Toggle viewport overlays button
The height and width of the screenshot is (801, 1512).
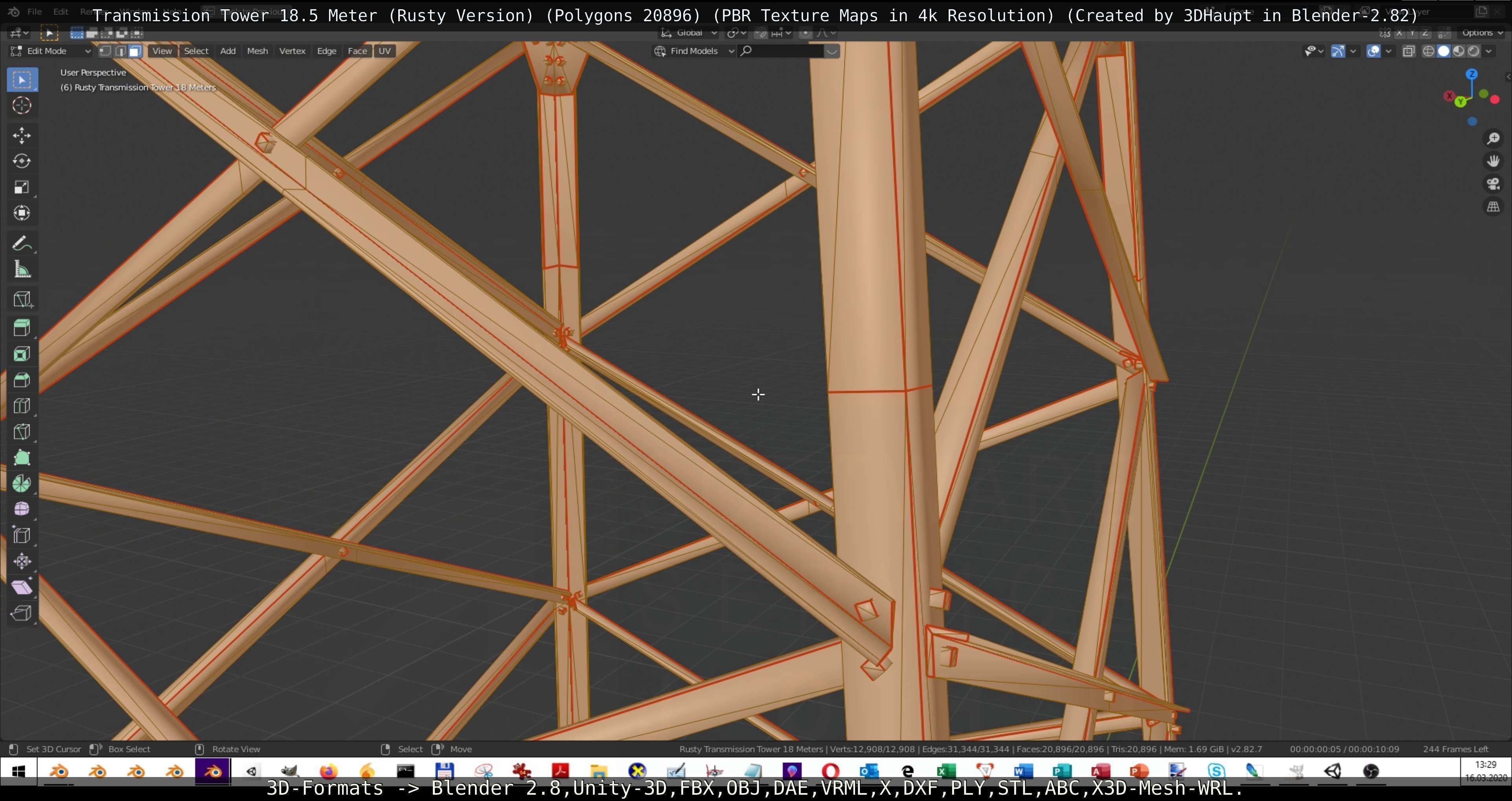pyautogui.click(x=1374, y=51)
